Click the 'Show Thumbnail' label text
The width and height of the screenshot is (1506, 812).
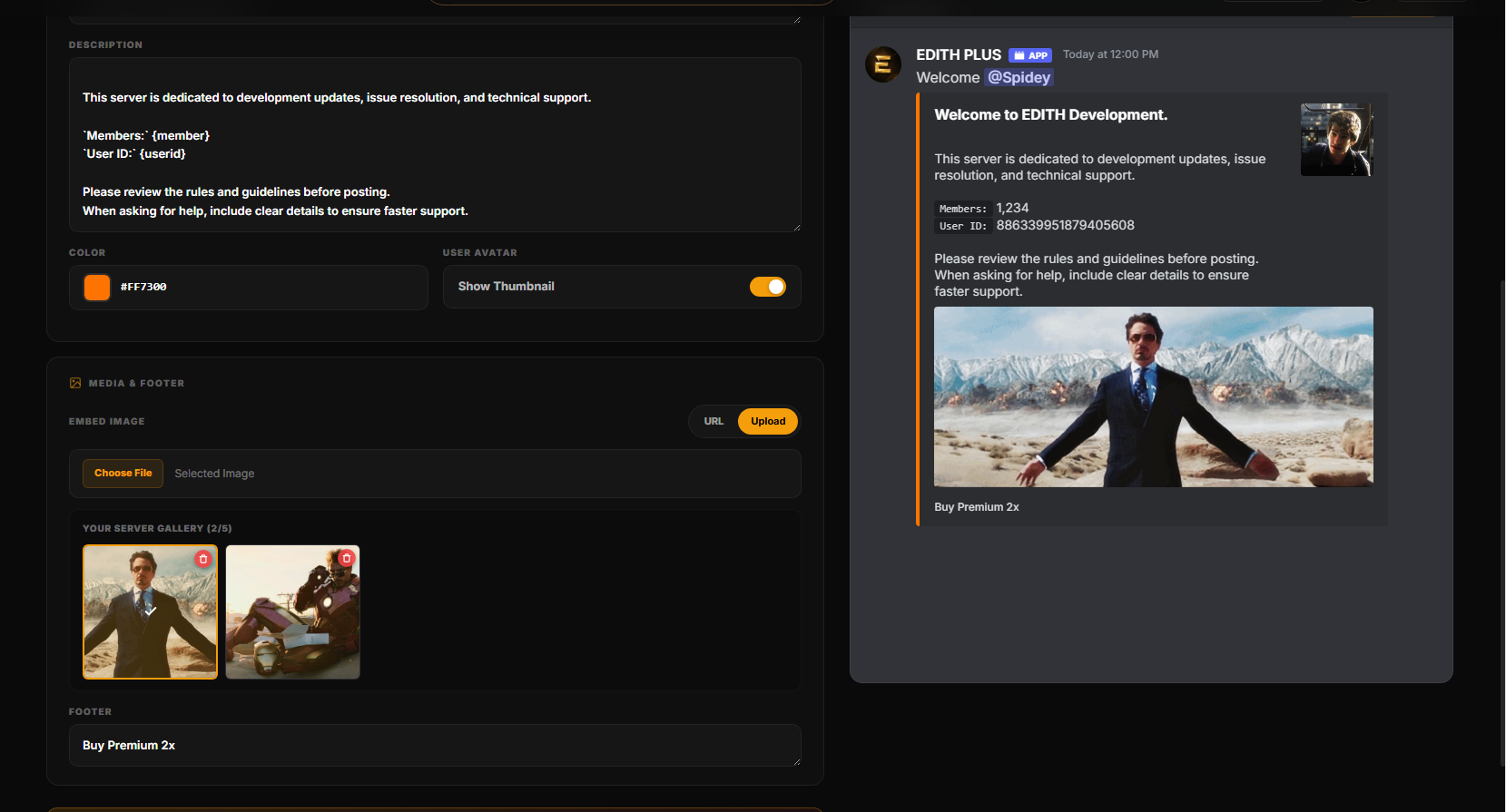(506, 287)
